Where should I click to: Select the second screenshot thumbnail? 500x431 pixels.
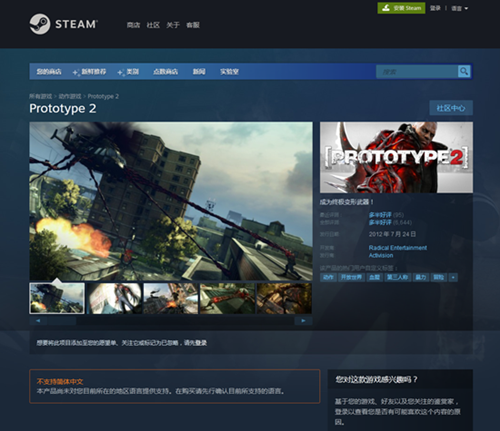coord(114,298)
